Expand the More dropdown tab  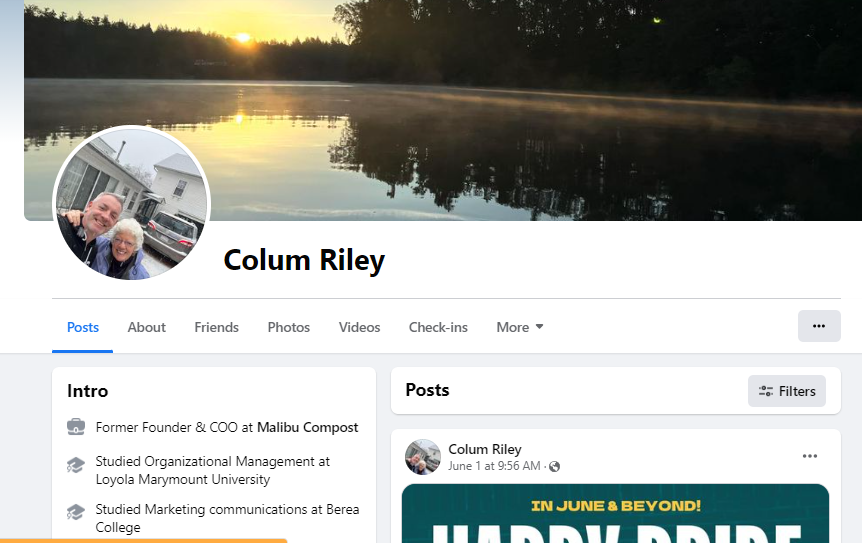coord(520,327)
